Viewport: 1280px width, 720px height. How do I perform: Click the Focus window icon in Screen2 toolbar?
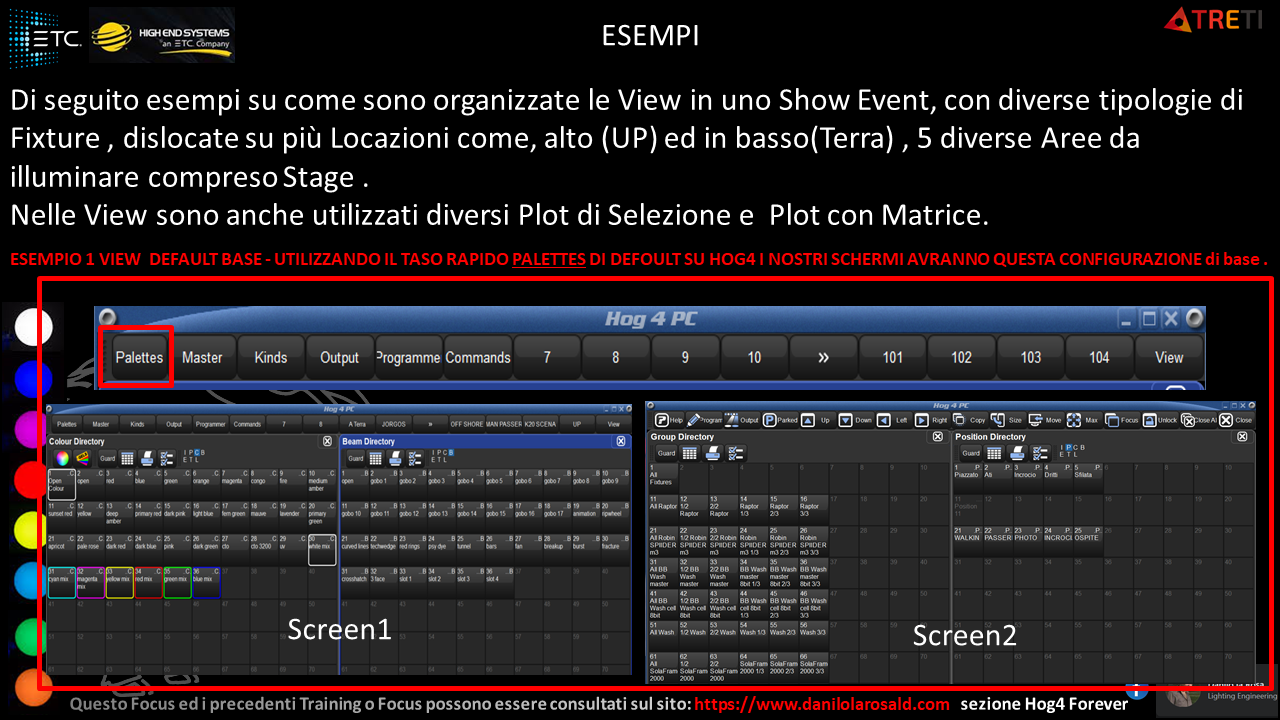1112,420
